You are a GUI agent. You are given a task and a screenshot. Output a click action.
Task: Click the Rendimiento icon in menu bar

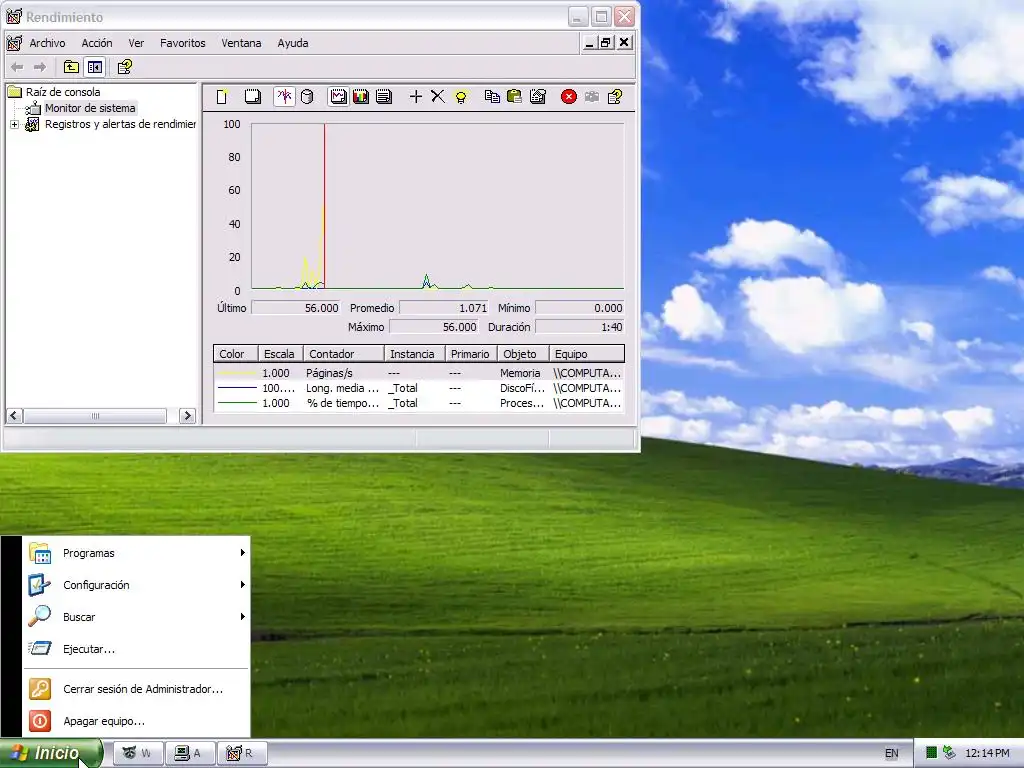[x=14, y=43]
